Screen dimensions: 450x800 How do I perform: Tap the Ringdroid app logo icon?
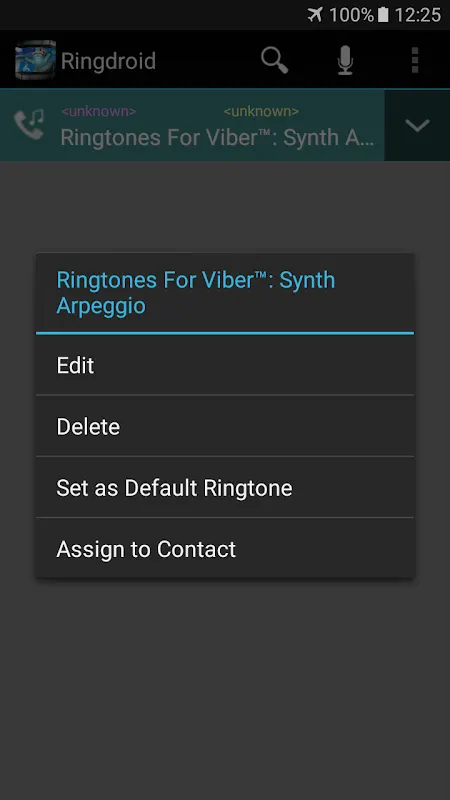[35, 60]
